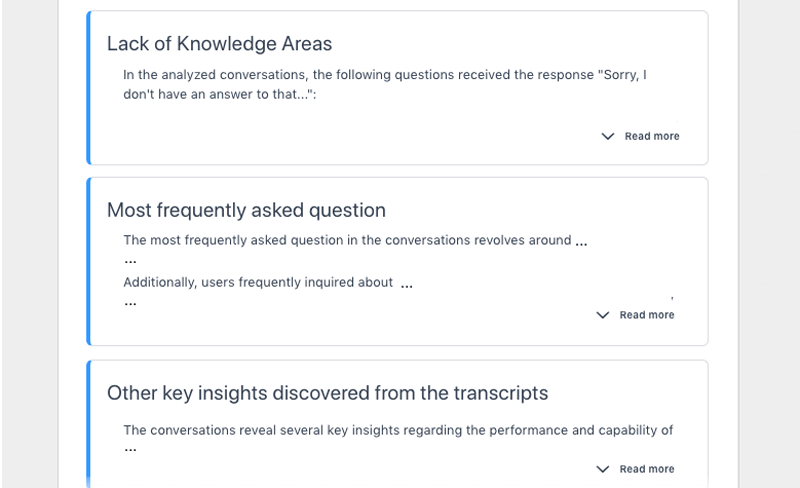This screenshot has width=800, height=488.
Task: Click the ellipsis after "inquired about"
Action: click(x=407, y=285)
